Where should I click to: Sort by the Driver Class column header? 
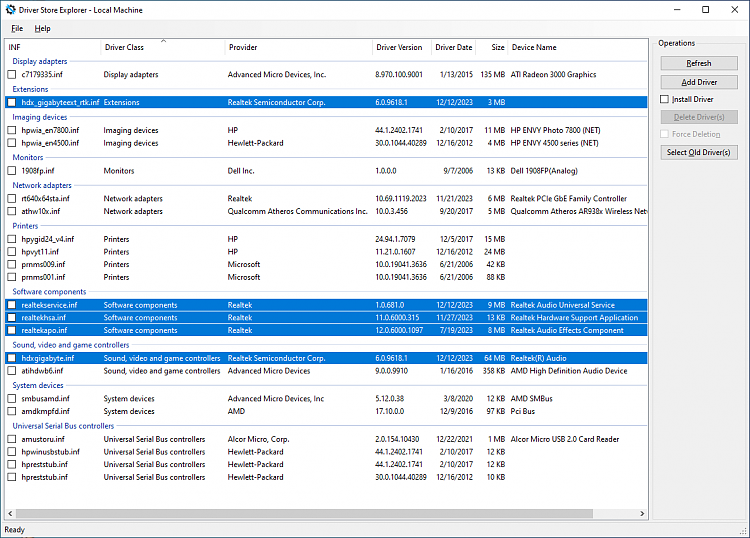coord(163,47)
